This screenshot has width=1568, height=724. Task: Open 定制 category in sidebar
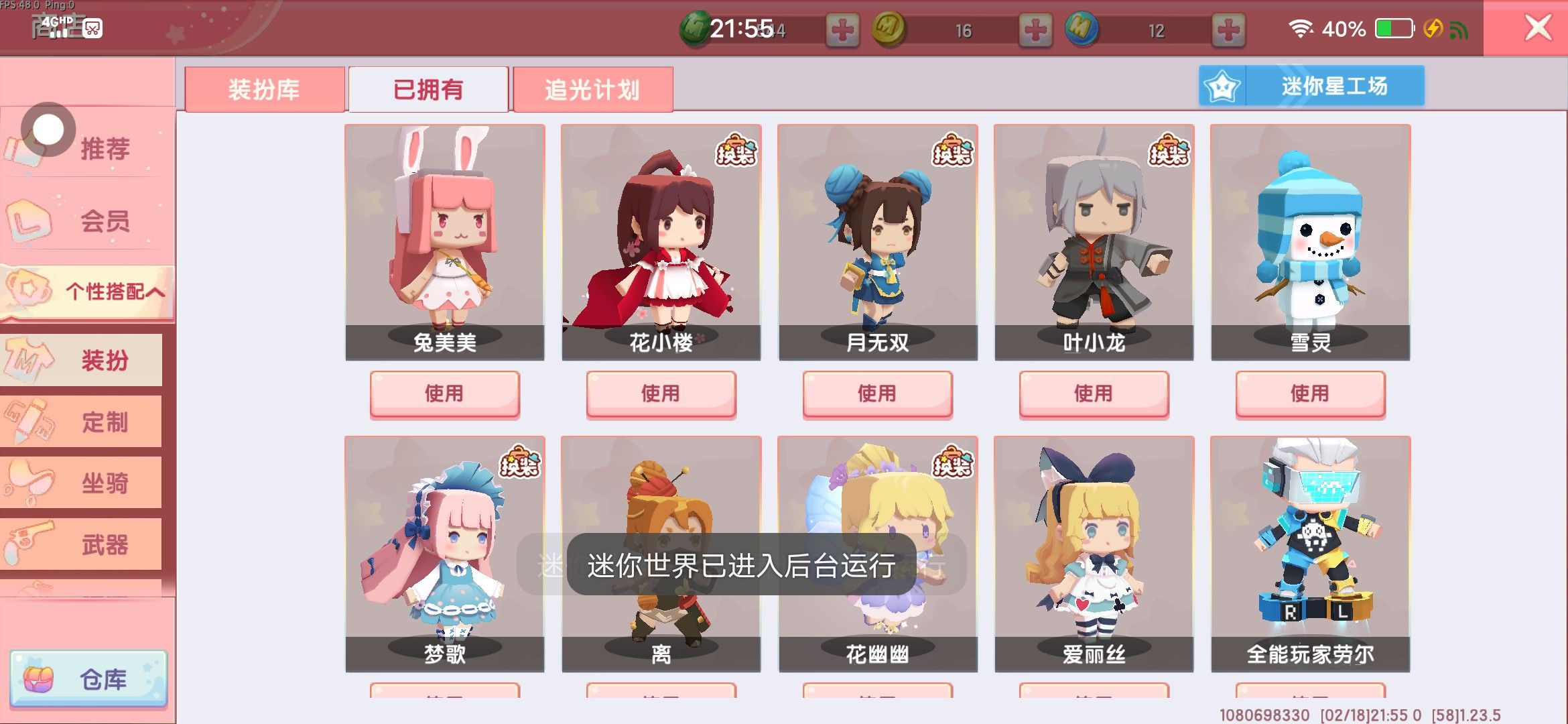click(x=81, y=422)
